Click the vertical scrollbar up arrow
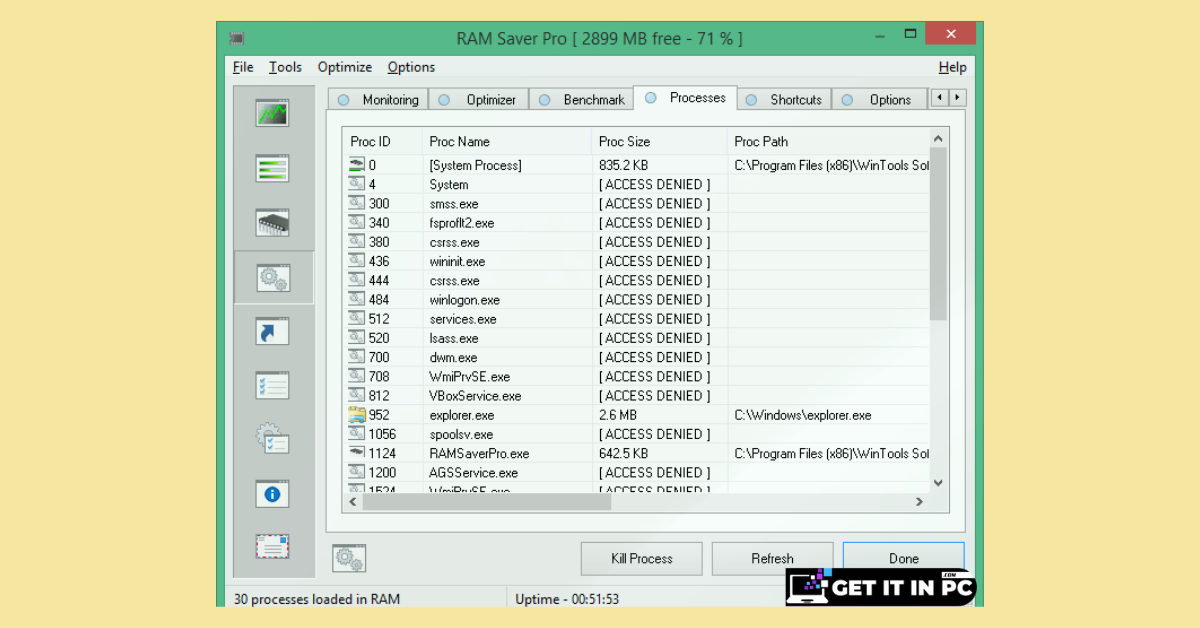 938,139
